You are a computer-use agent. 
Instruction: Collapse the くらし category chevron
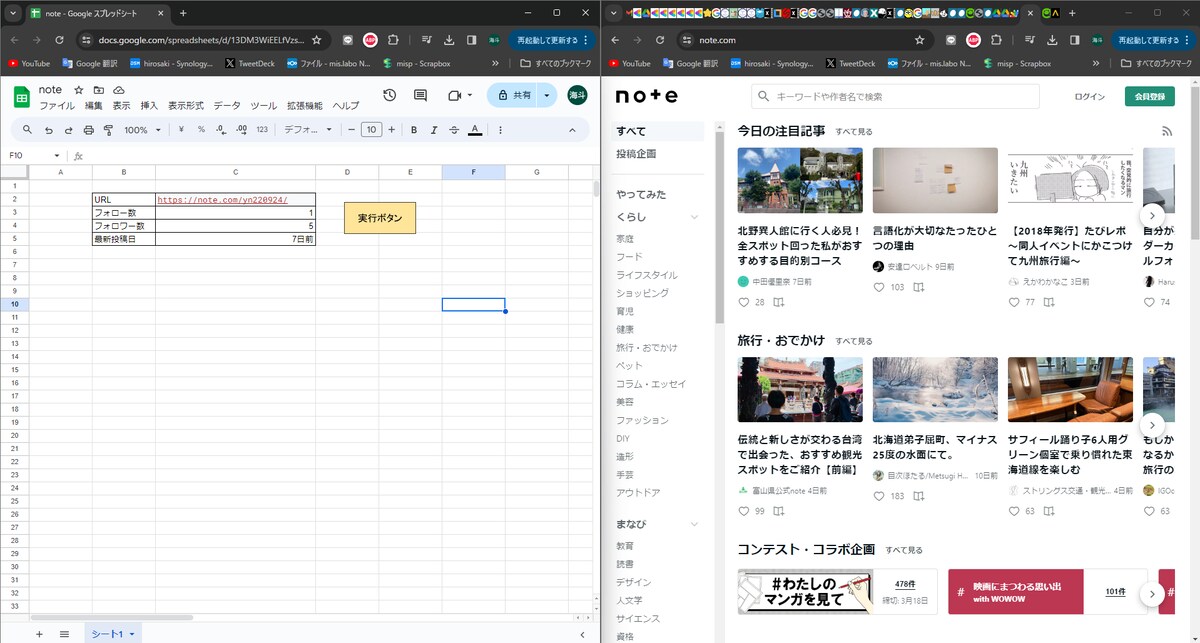[695, 217]
